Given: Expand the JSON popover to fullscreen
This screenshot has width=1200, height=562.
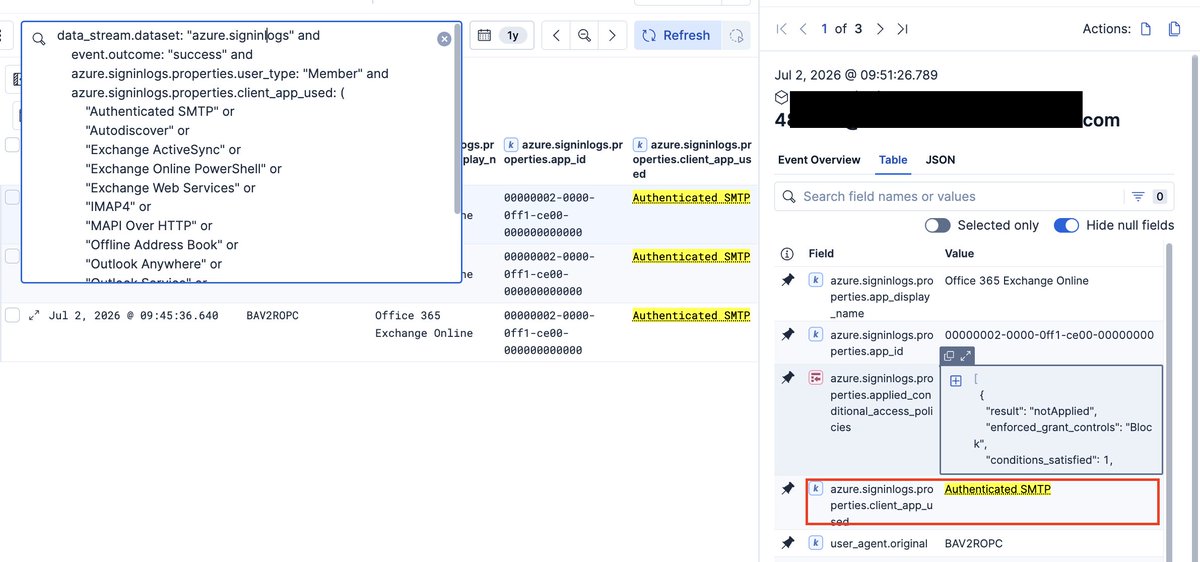Looking at the screenshot, I should pyautogui.click(x=965, y=356).
